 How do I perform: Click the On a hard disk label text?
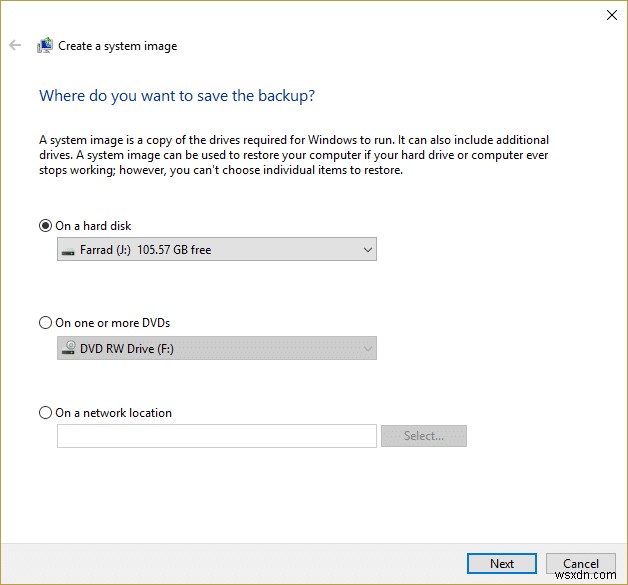pyautogui.click(x=93, y=226)
